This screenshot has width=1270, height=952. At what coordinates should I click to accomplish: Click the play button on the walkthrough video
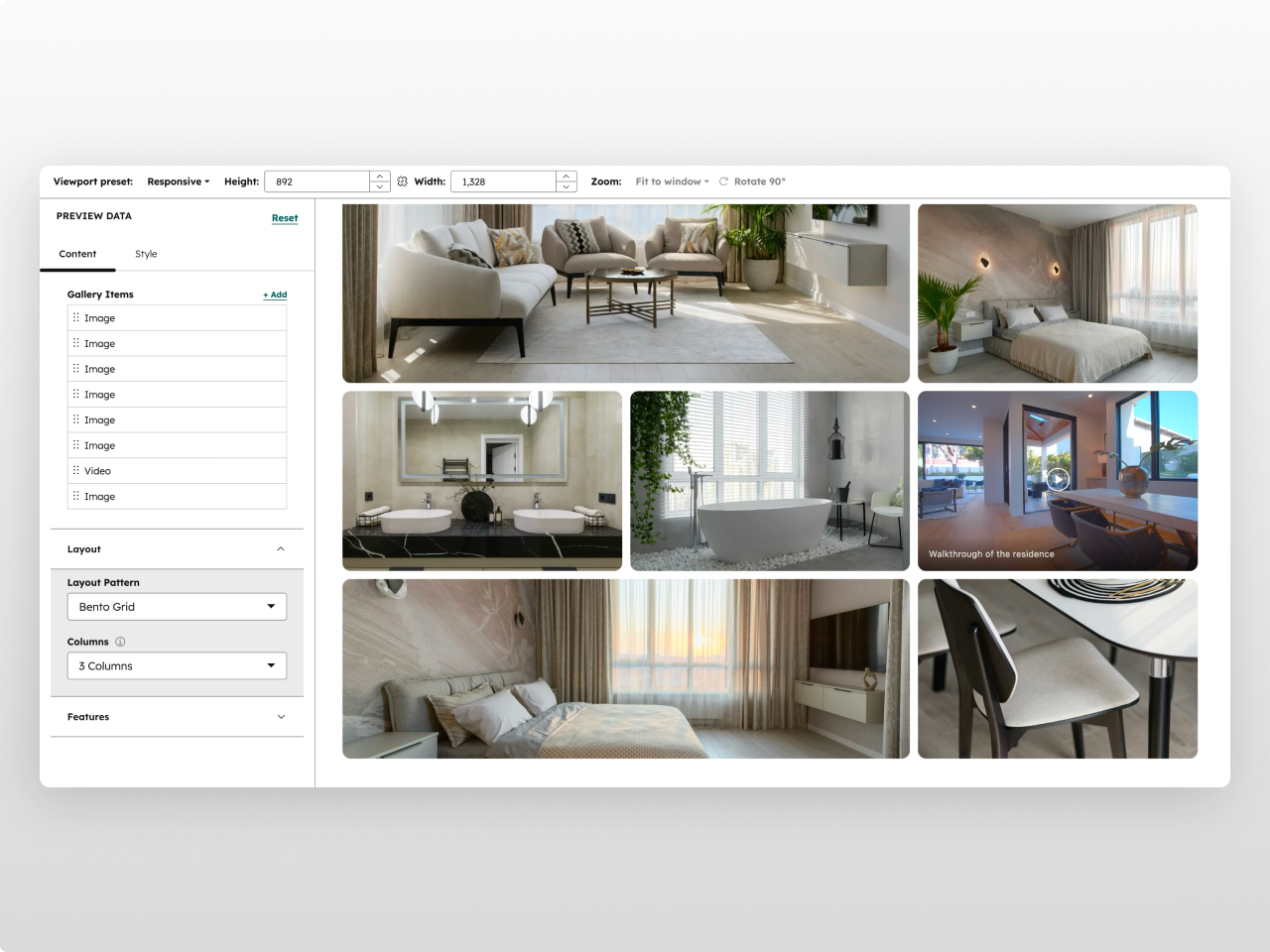pos(1056,480)
